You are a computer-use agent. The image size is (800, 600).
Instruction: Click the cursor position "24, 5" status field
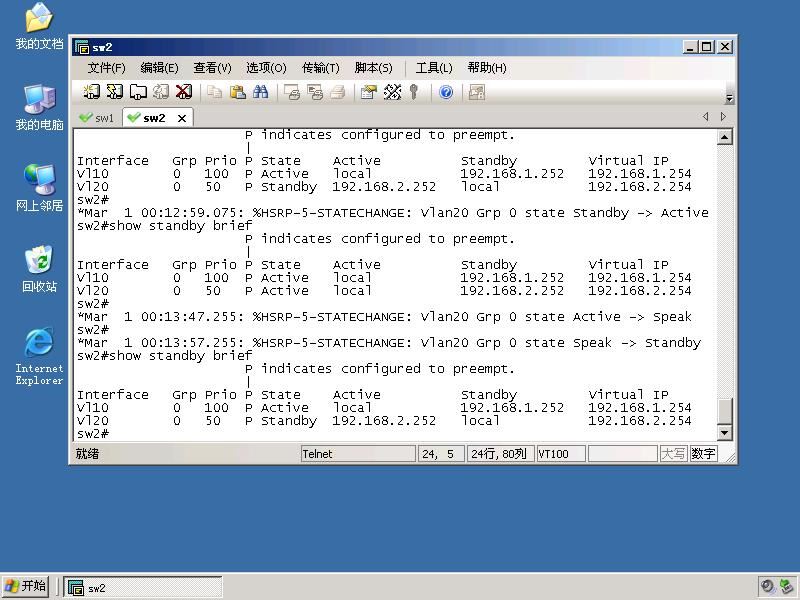(x=441, y=454)
